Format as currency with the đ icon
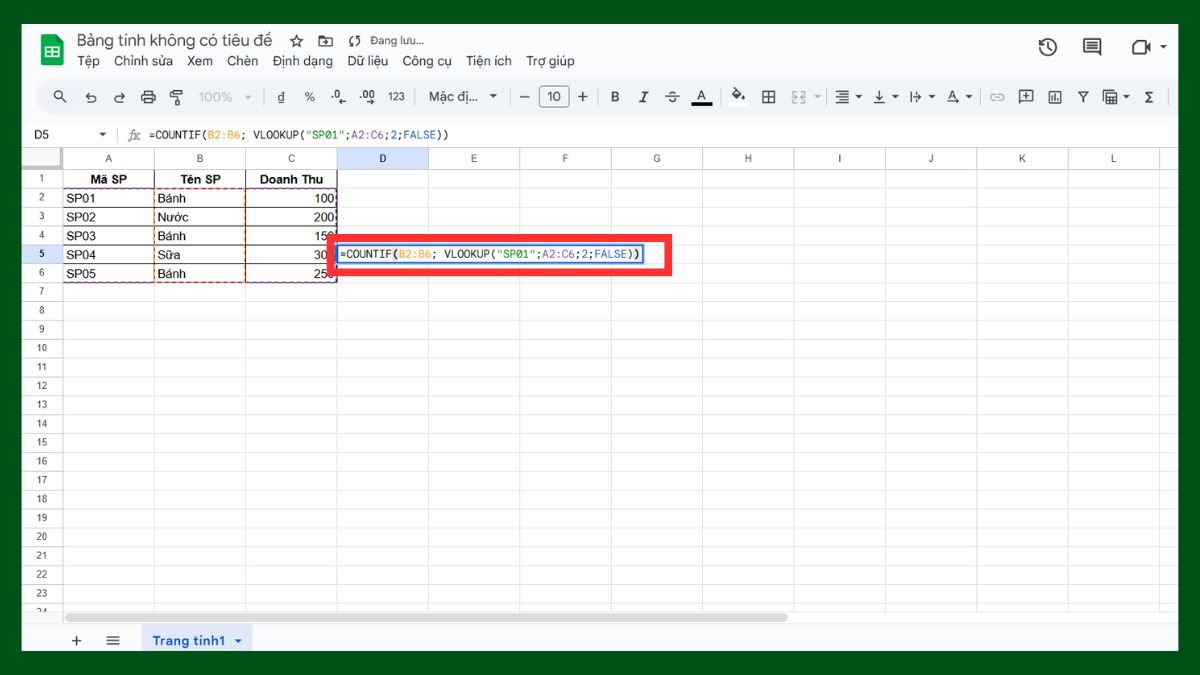This screenshot has height=675, width=1200. click(x=281, y=97)
